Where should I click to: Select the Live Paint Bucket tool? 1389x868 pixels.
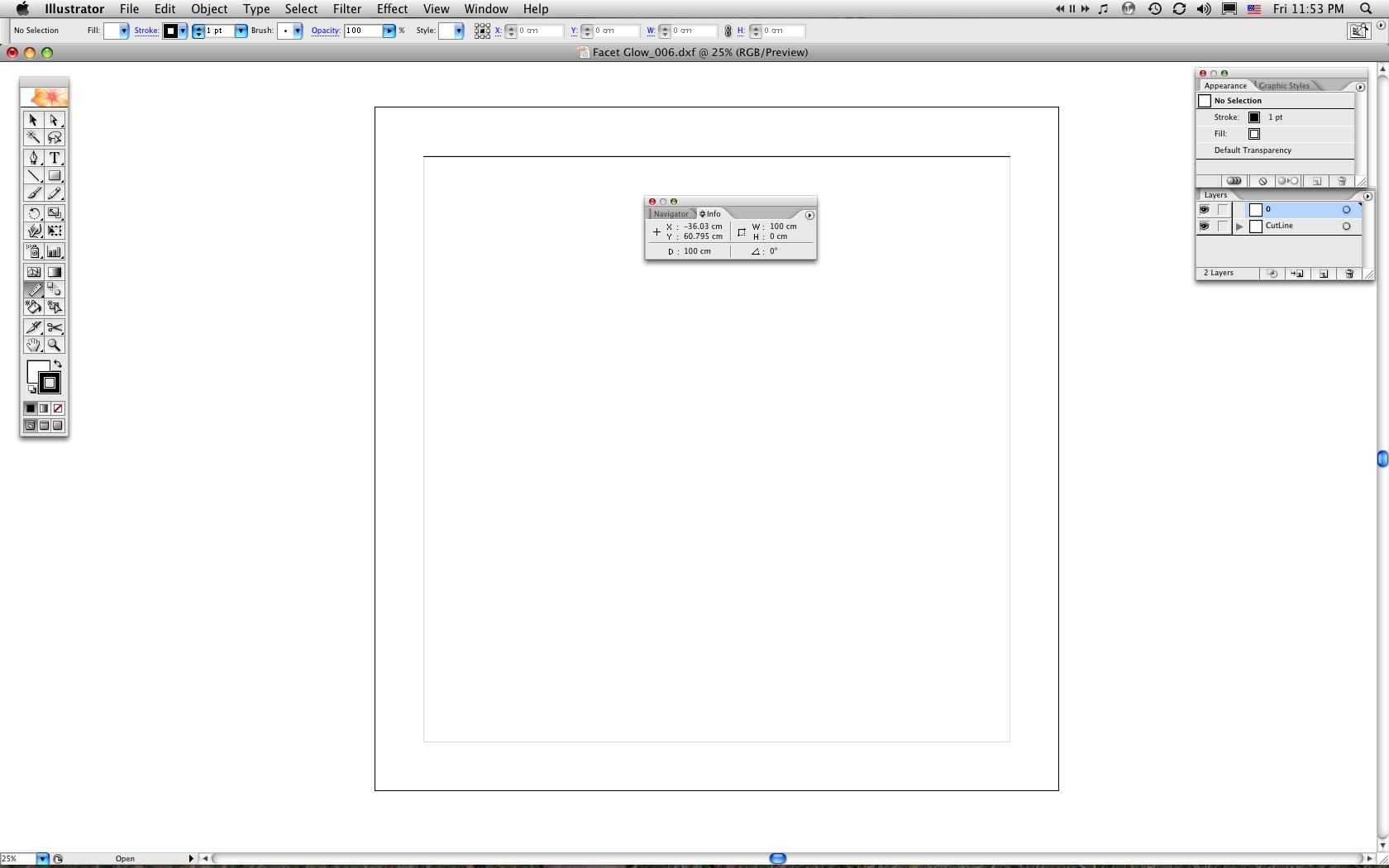point(33,307)
